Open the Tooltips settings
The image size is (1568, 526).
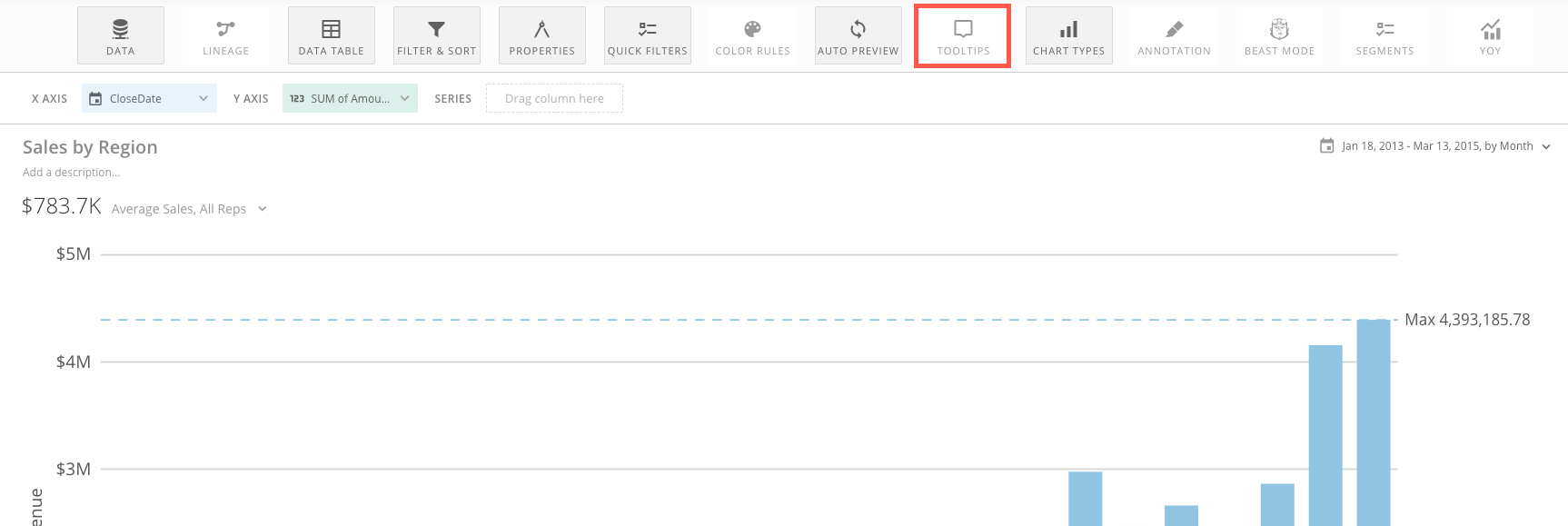click(x=963, y=36)
